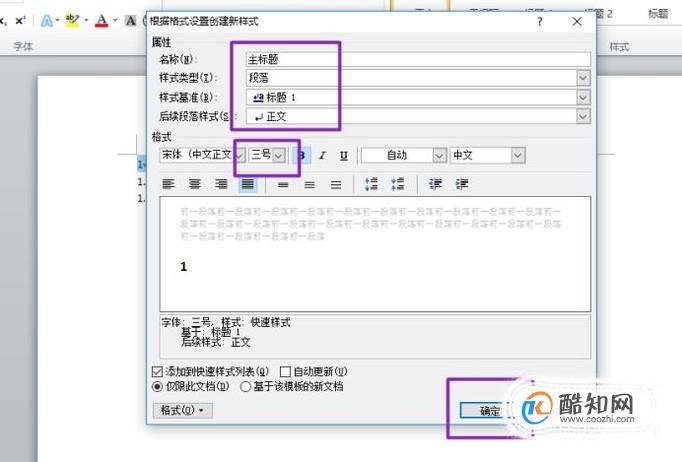682x462 pixels.
Task: Enable the 自动更新 checkbox
Action: pyautogui.click(x=285, y=372)
